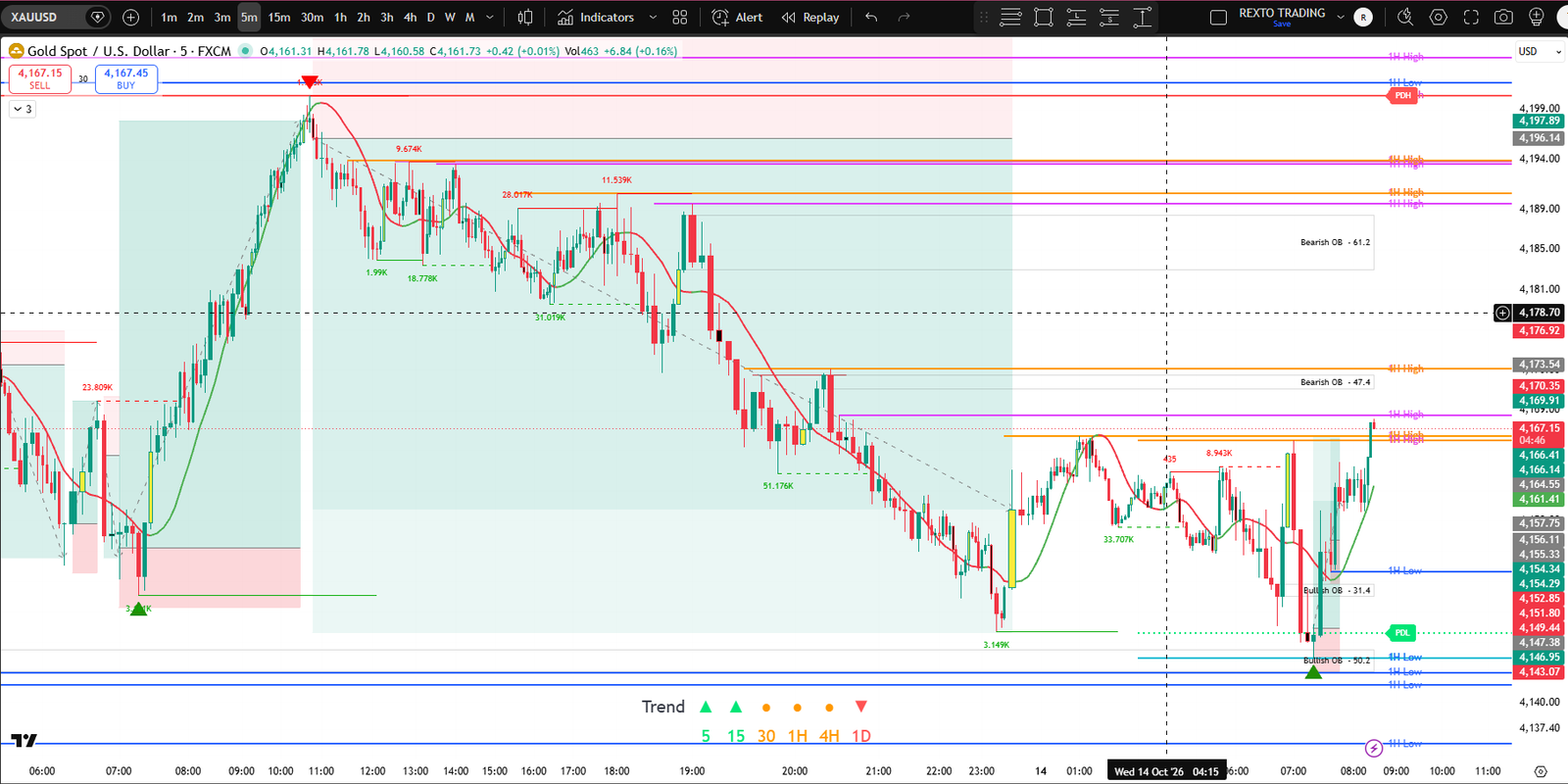Expand the REXTO TRADING layout menu arrow
The width and height of the screenshot is (1568, 784).
coord(1341,17)
